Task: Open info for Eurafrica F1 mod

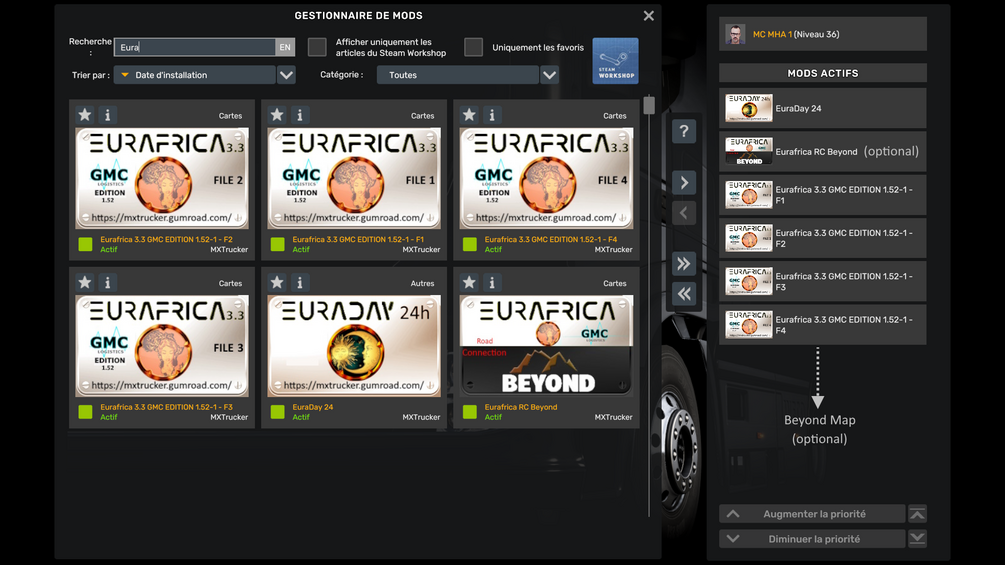Action: coord(300,115)
